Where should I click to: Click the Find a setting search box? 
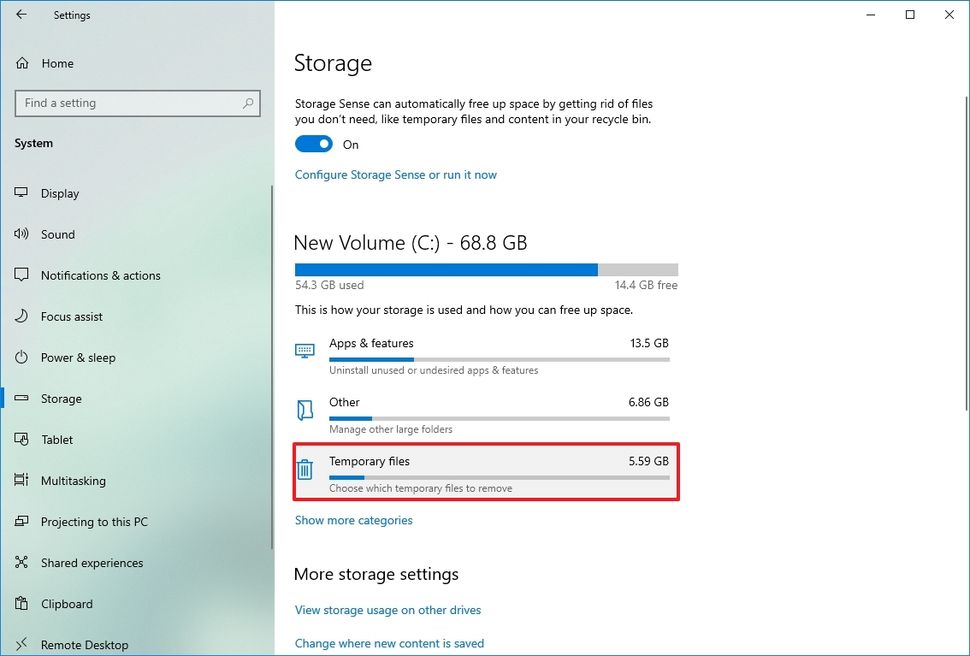(137, 103)
